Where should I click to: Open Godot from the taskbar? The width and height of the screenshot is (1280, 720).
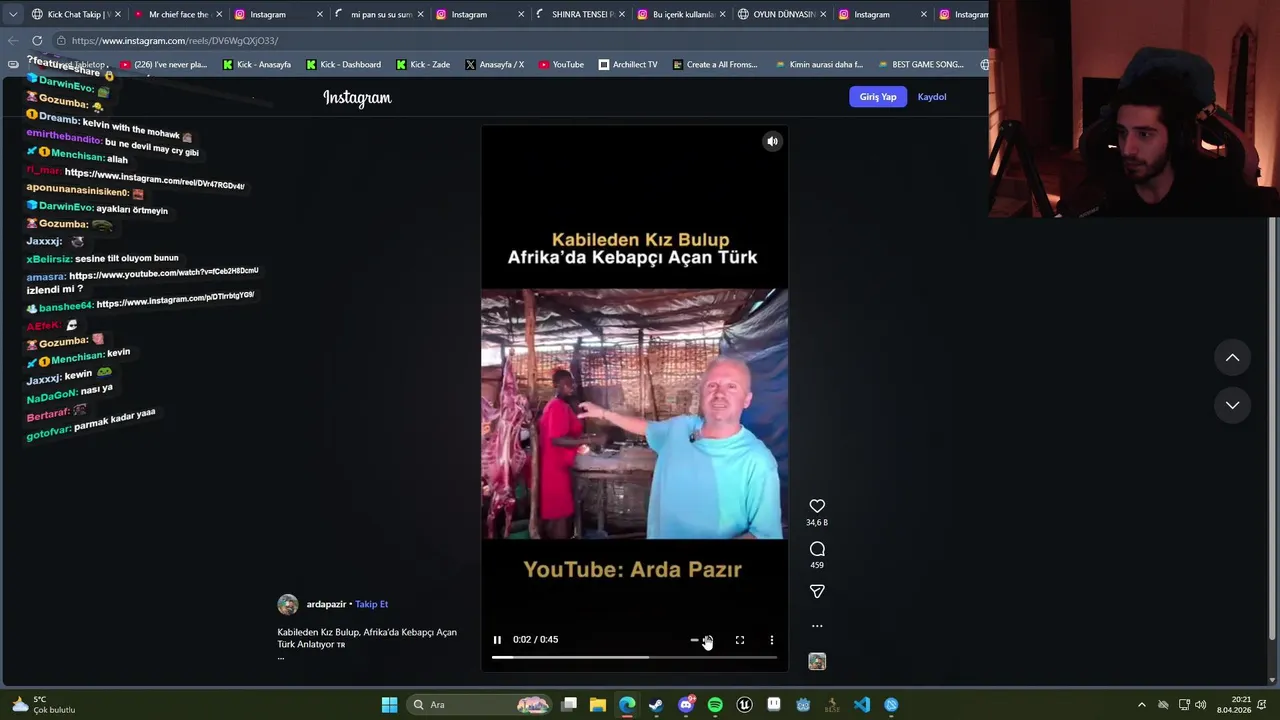coord(803,705)
